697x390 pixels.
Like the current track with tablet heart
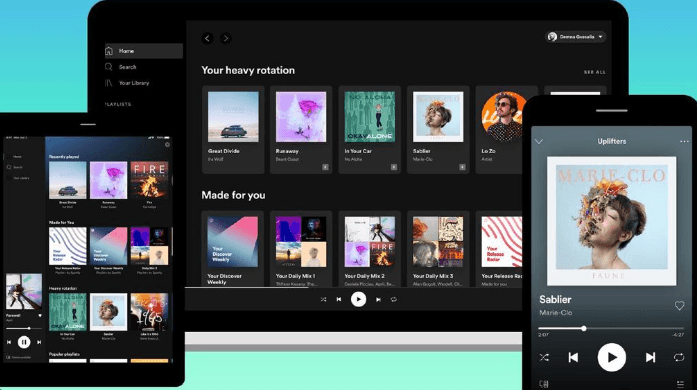[x=40, y=316]
